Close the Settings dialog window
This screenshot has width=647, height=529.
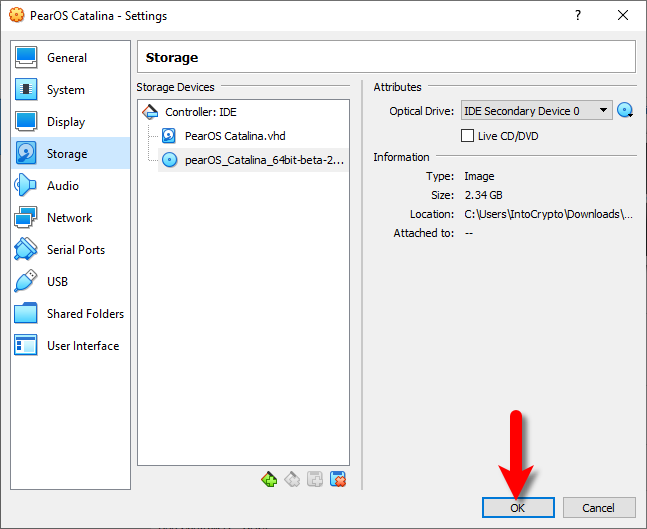pos(623,16)
